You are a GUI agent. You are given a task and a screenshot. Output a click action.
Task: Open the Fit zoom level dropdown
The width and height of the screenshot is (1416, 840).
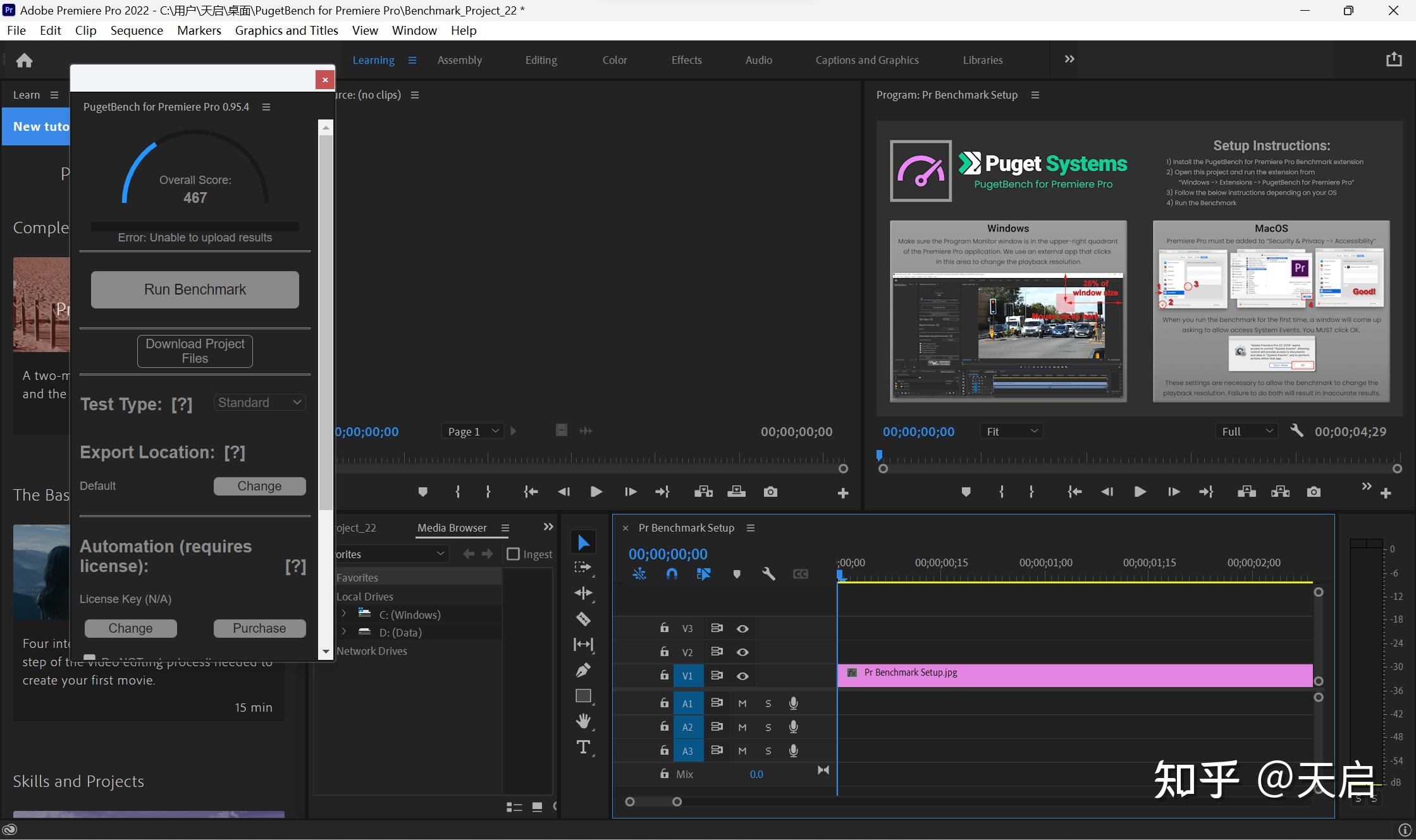1011,431
